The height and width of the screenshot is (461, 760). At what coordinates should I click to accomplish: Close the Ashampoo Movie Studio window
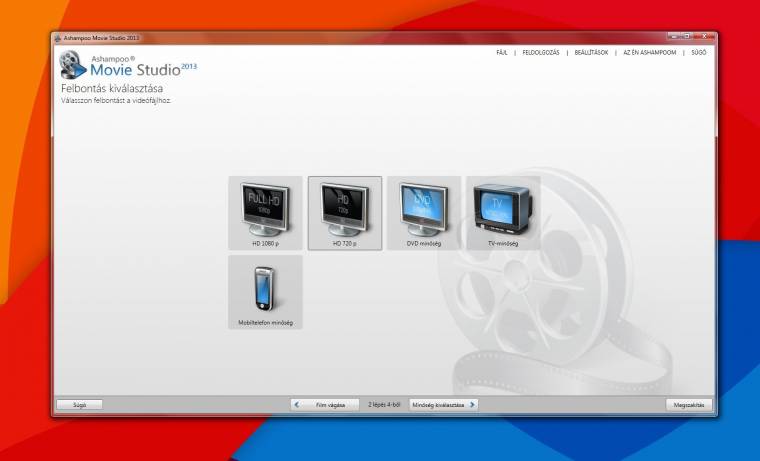click(x=705, y=36)
